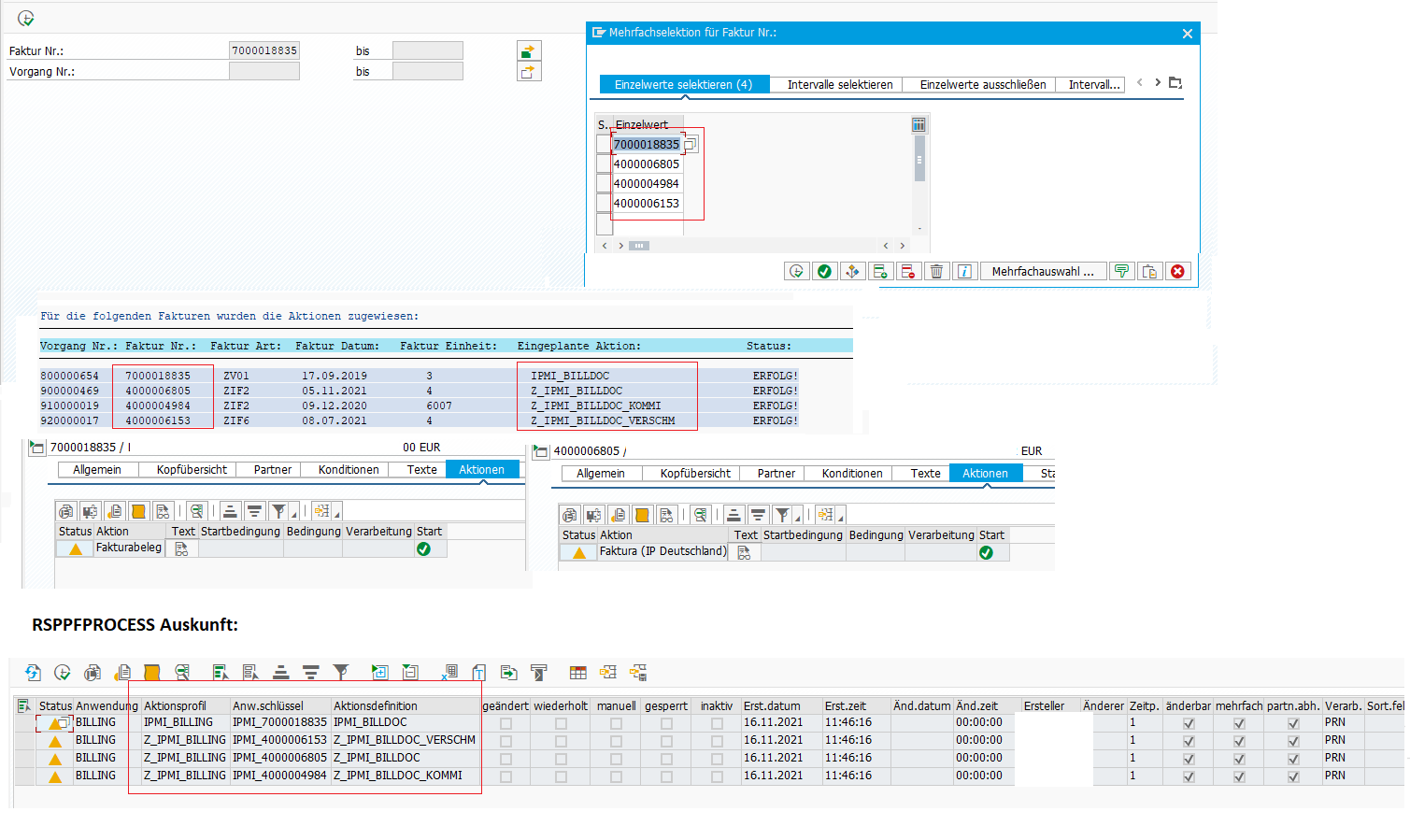
Task: Click Text button in Fakturabeleg action row
Action: (x=181, y=549)
